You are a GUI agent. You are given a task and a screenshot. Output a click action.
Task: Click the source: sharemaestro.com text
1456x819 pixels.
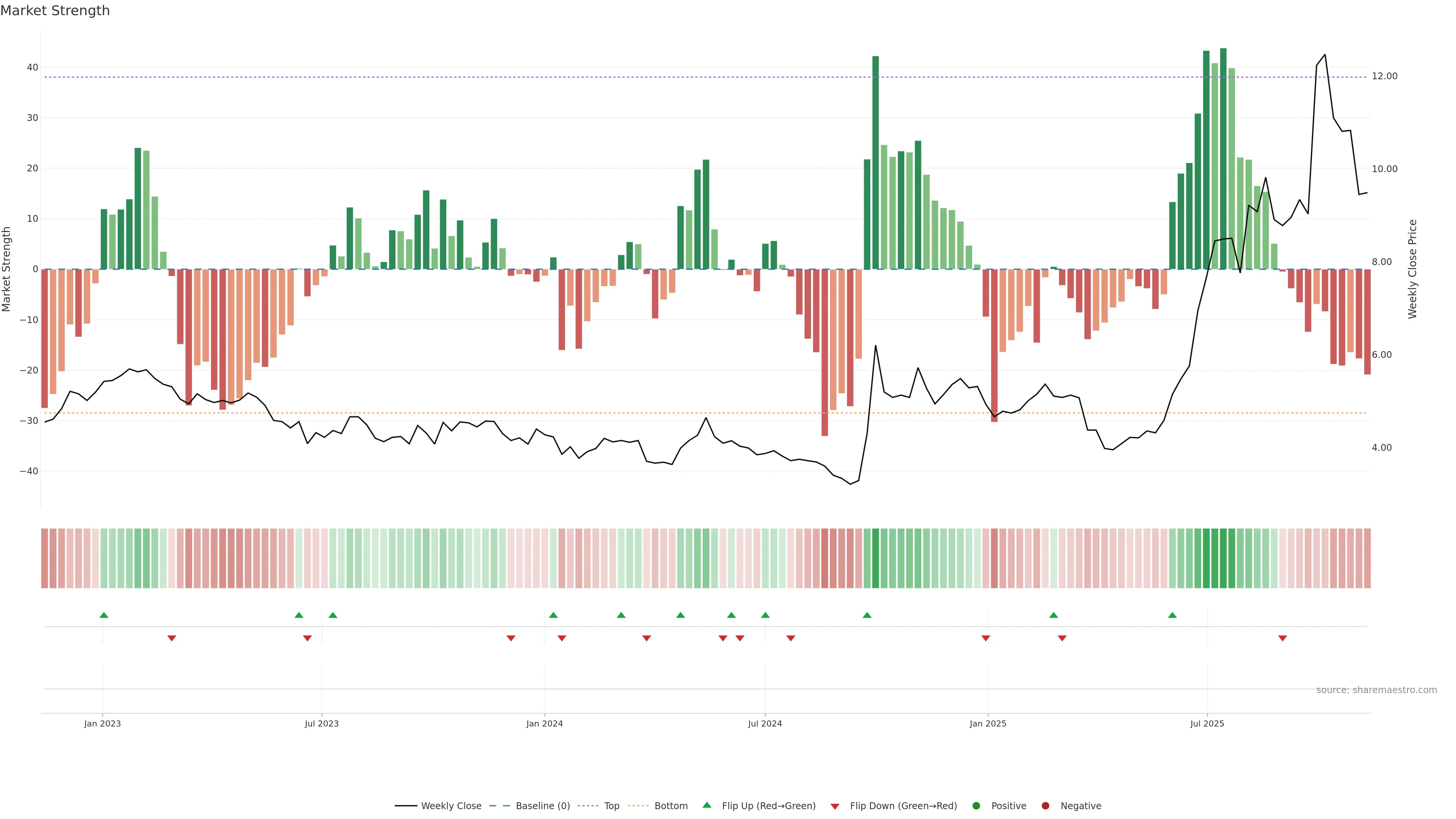point(1376,690)
